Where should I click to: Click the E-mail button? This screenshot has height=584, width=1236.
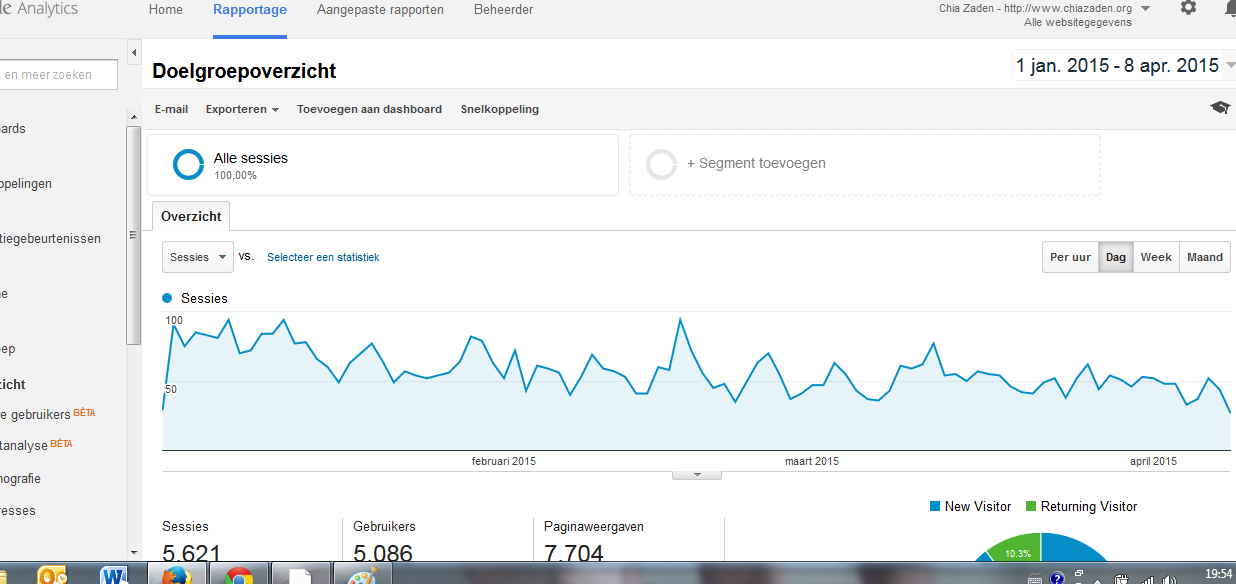pos(171,109)
